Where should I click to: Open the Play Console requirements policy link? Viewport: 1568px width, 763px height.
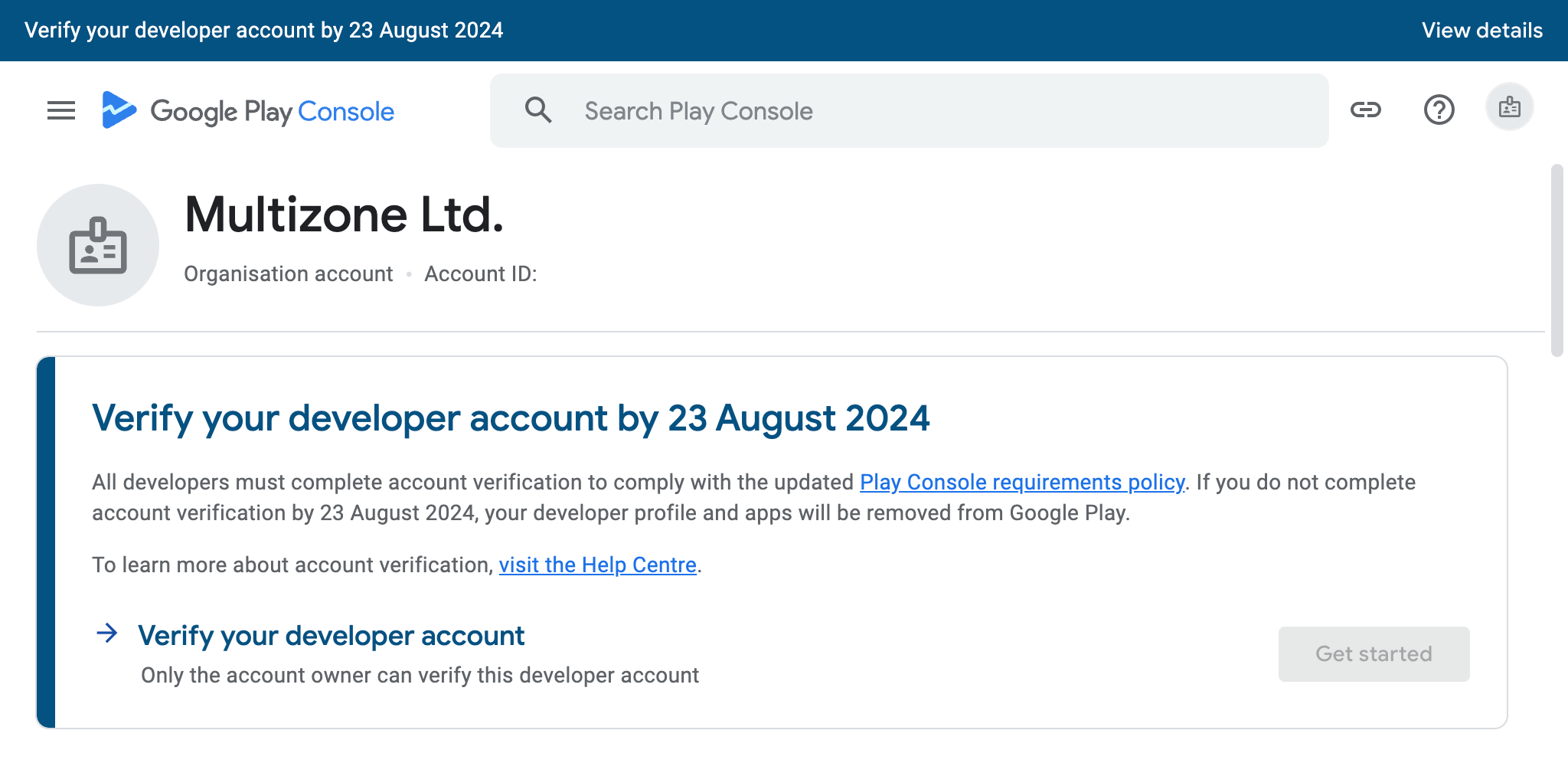(1022, 483)
